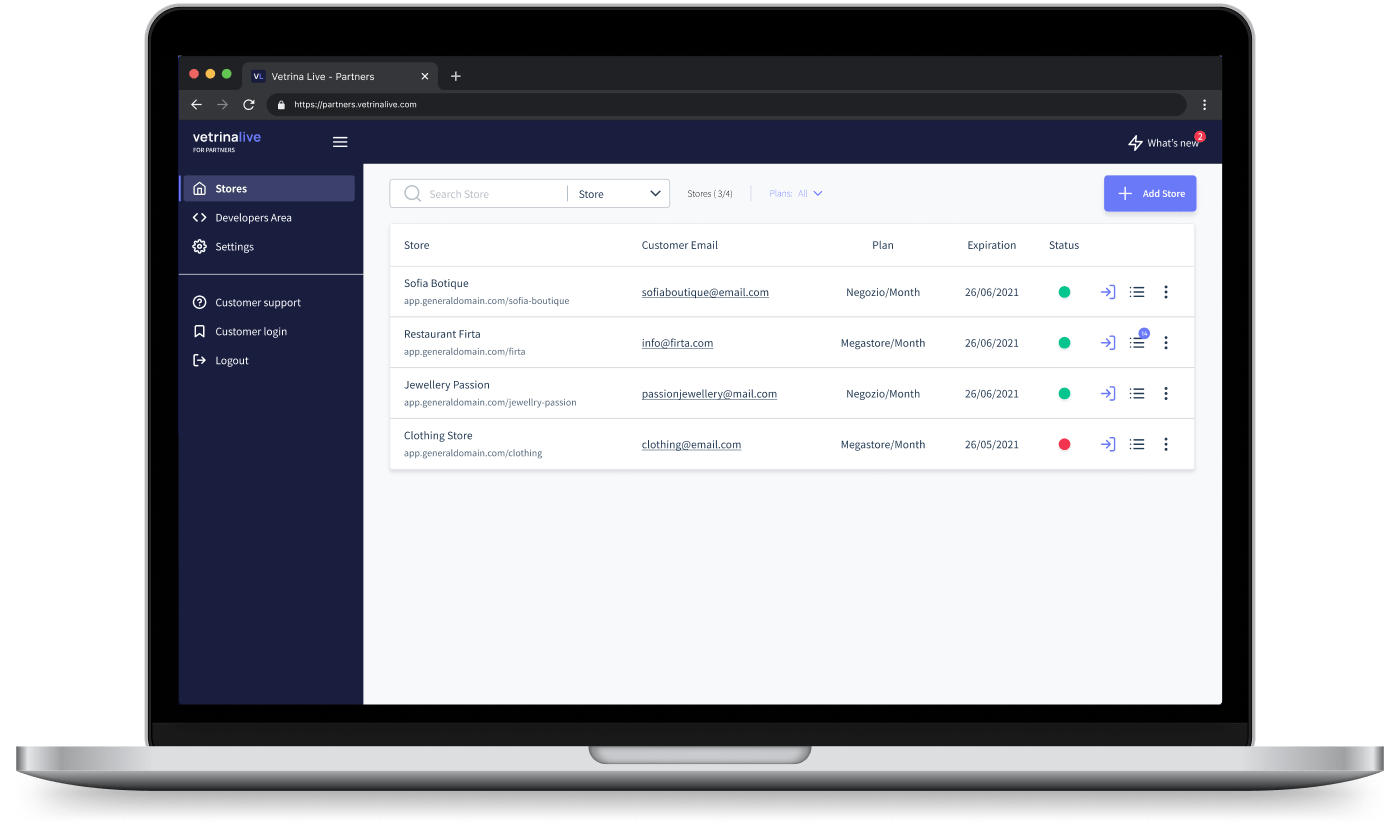1400x825 pixels.
Task: Open list icon for Clothing Store row
Action: 1137,444
